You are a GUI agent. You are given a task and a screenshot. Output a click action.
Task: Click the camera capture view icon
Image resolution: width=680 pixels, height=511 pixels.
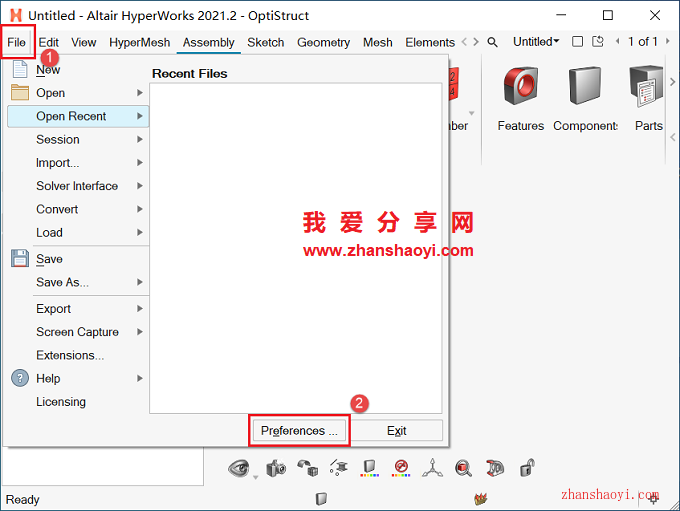click(x=276, y=468)
